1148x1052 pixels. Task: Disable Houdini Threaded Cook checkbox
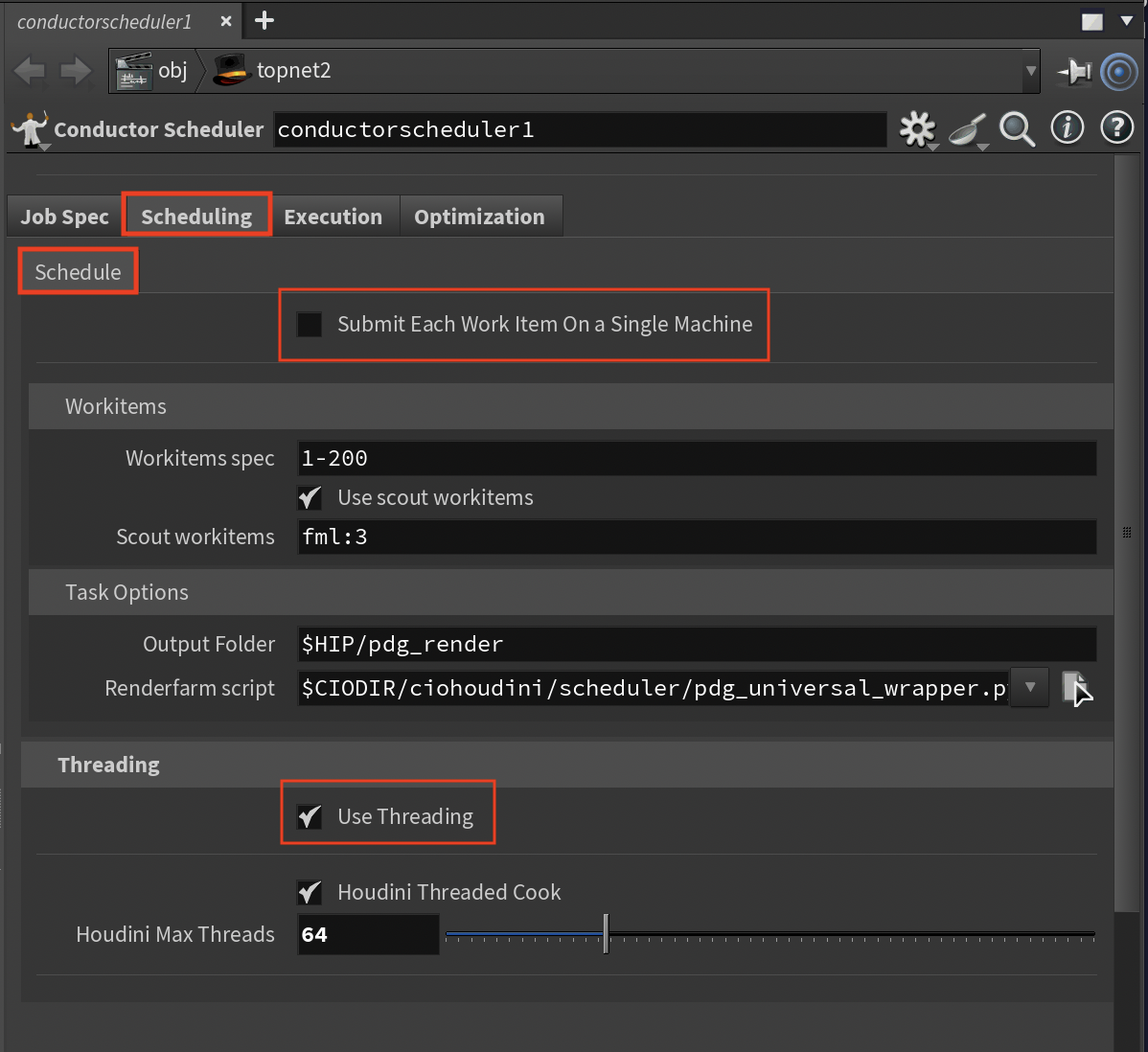point(310,892)
